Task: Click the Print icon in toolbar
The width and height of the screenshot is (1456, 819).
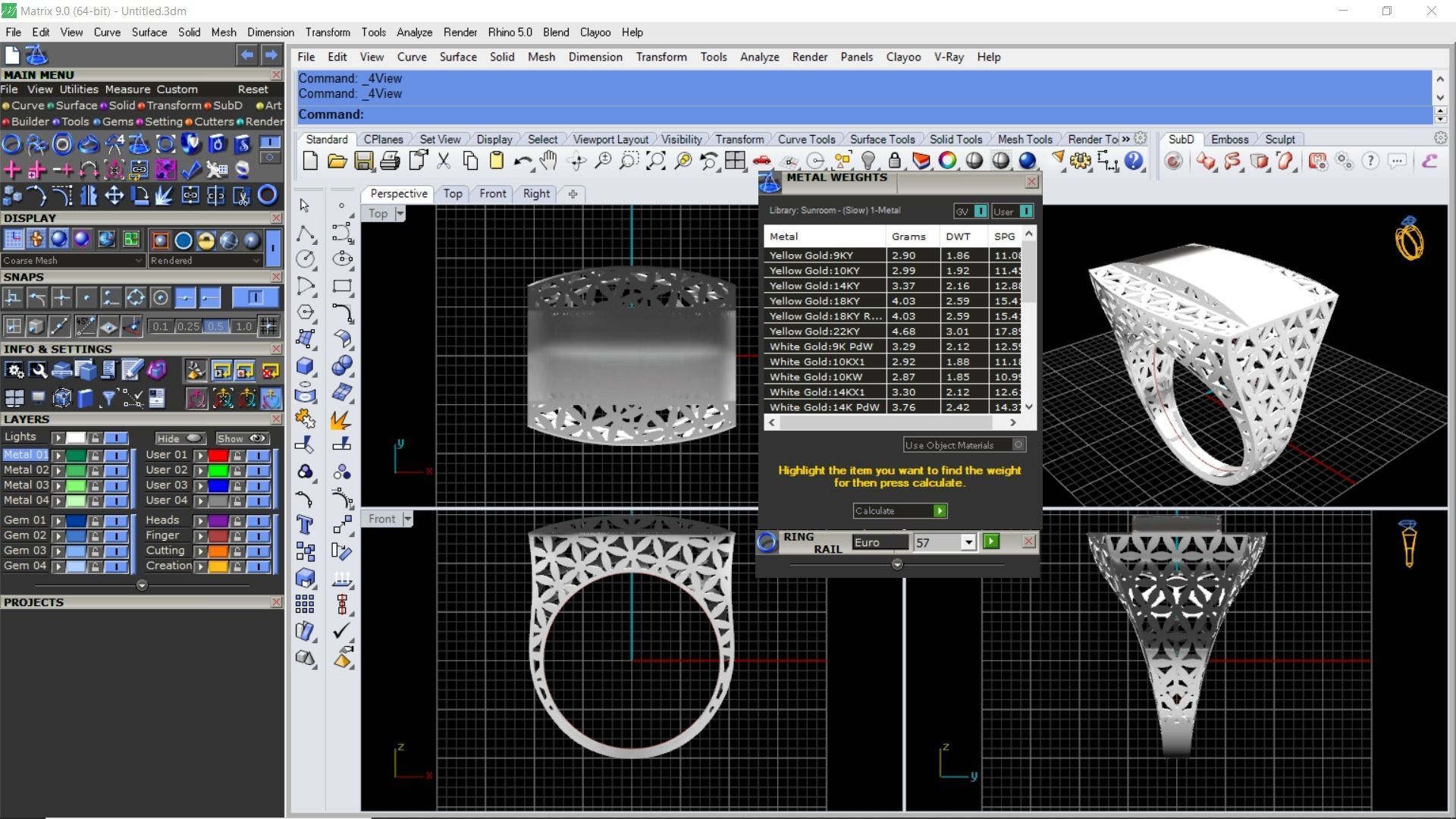Action: click(x=390, y=161)
